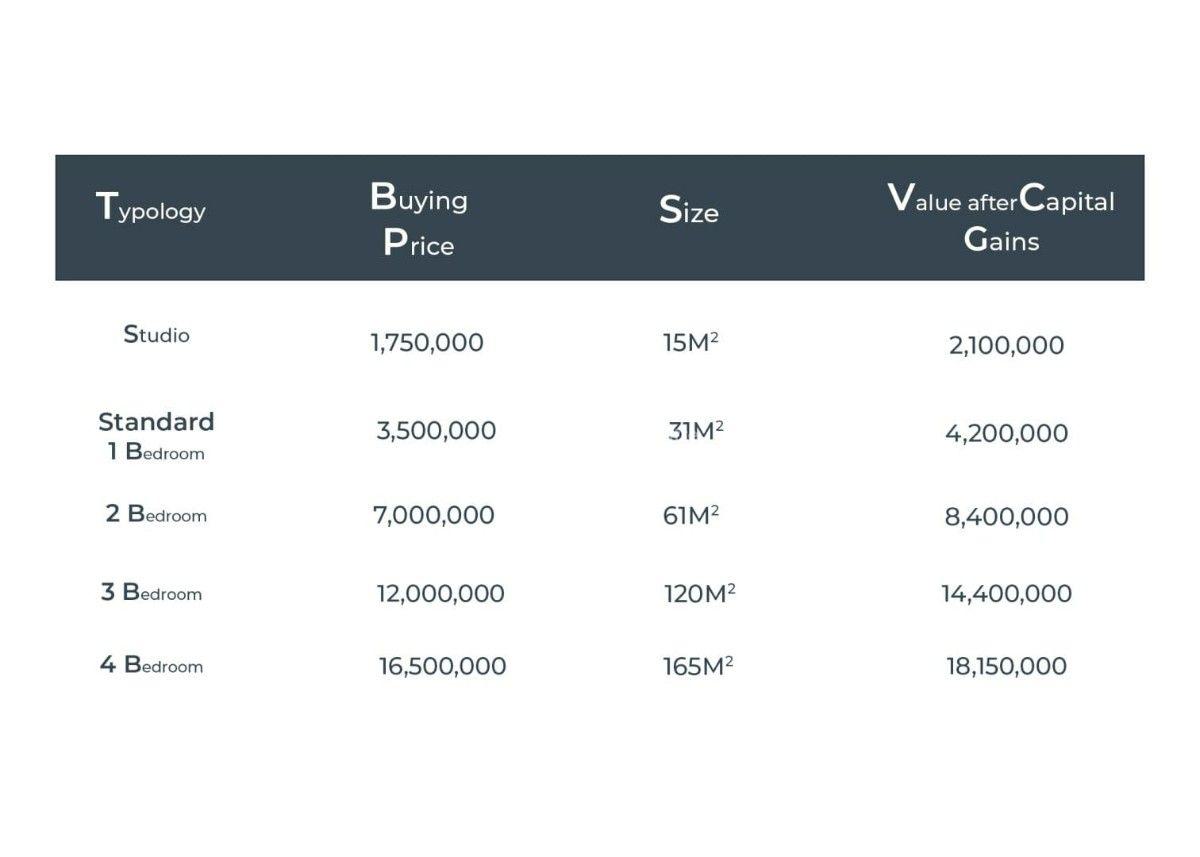The image size is (1200, 857).
Task: Select the 3 Bedroom row label
Action: pos(151,593)
